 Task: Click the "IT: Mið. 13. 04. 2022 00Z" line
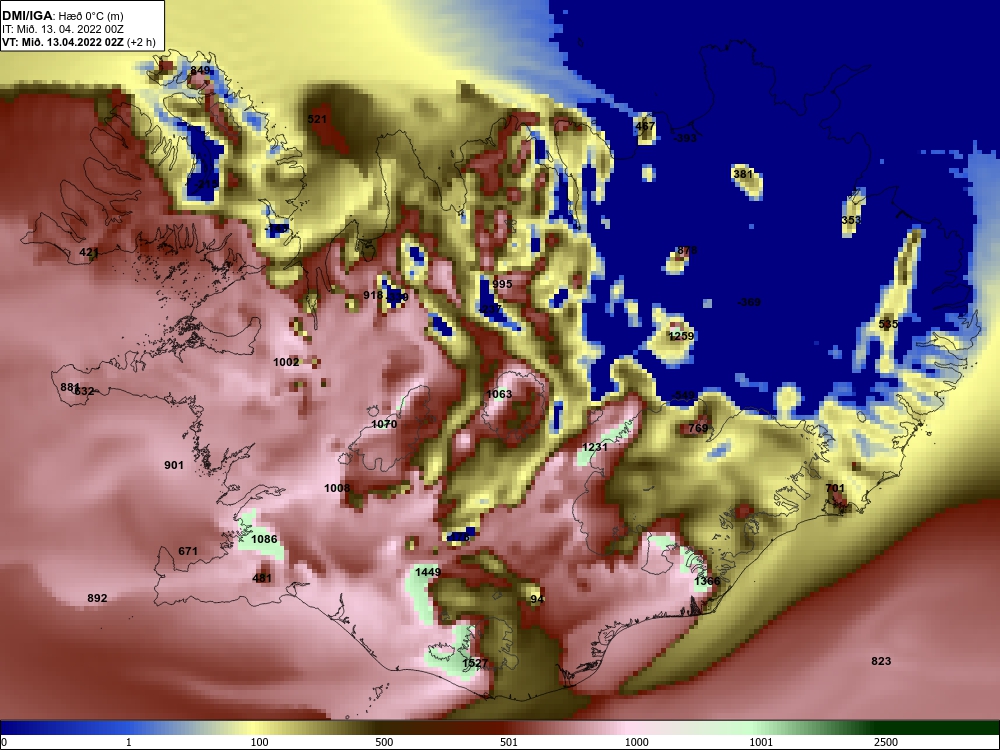click(58, 29)
